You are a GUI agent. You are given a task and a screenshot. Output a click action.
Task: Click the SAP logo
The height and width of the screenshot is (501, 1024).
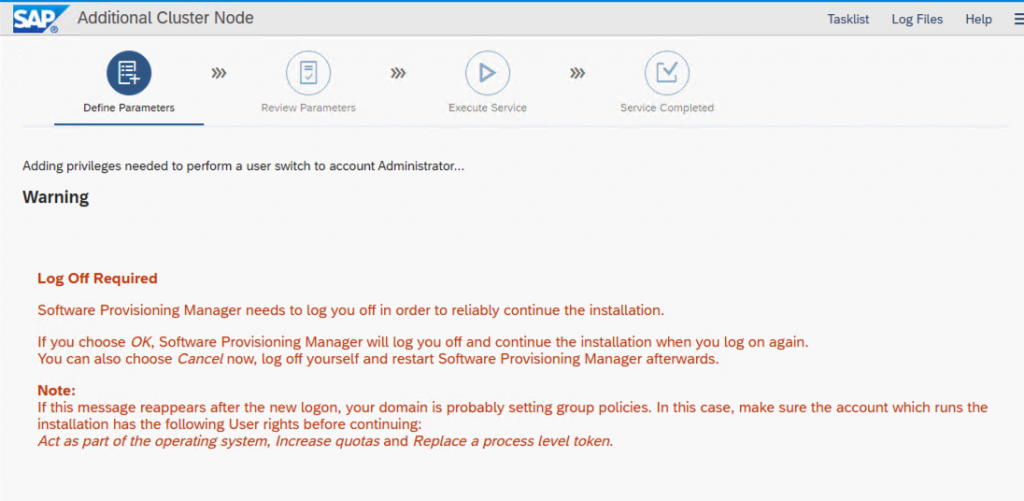click(x=40, y=19)
